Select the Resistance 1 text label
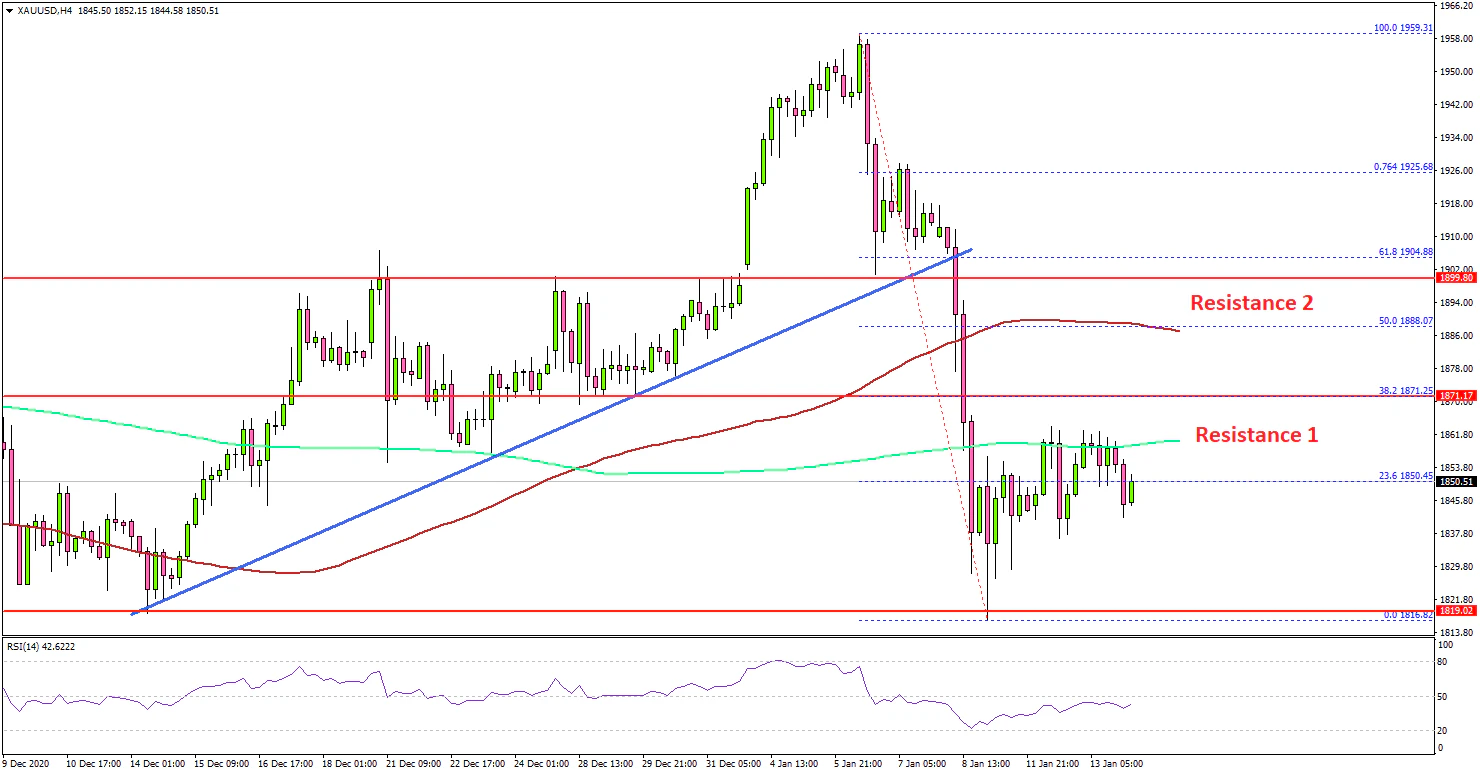Screen dimensions: 1480x775 1256,435
